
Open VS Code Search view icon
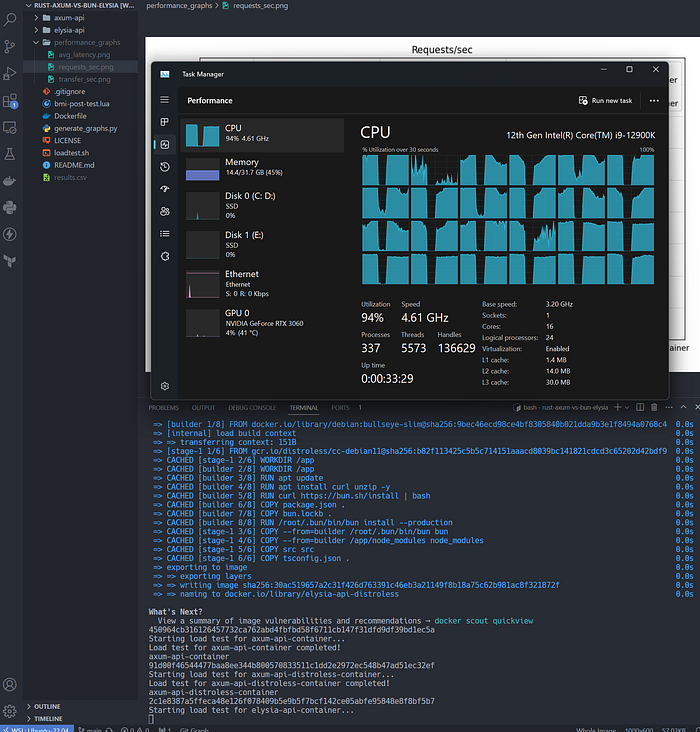pyautogui.click(x=10, y=20)
